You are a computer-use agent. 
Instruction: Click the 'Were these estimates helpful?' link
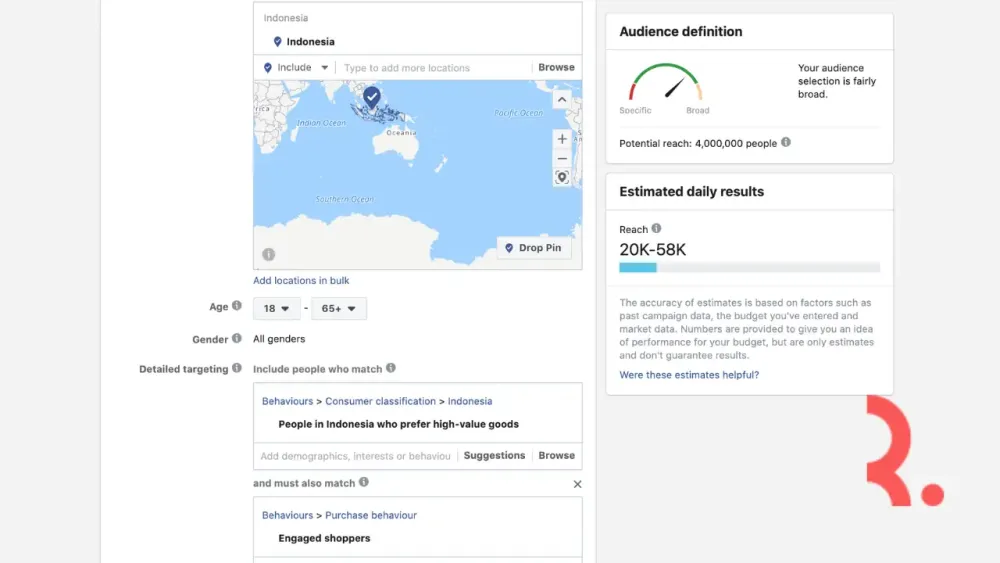(x=689, y=375)
